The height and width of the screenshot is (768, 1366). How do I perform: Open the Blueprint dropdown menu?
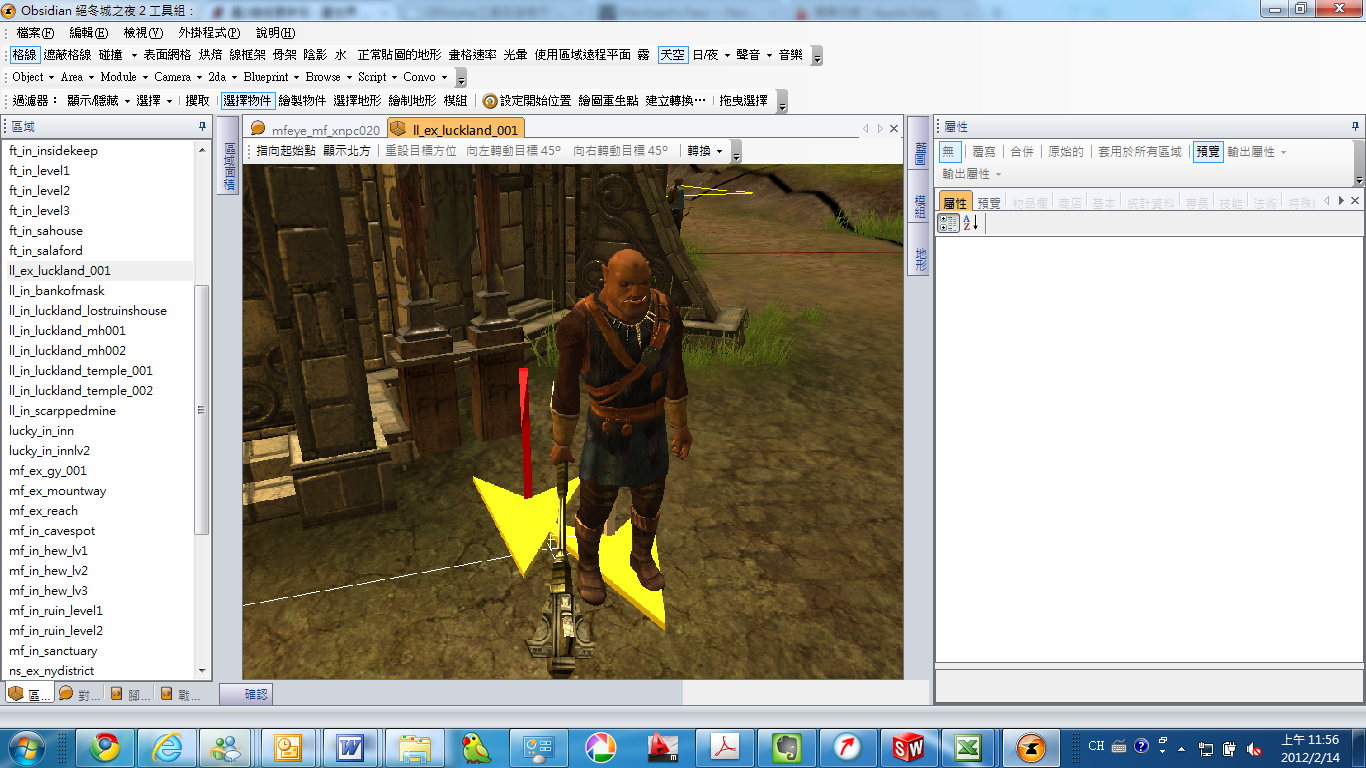pos(271,77)
